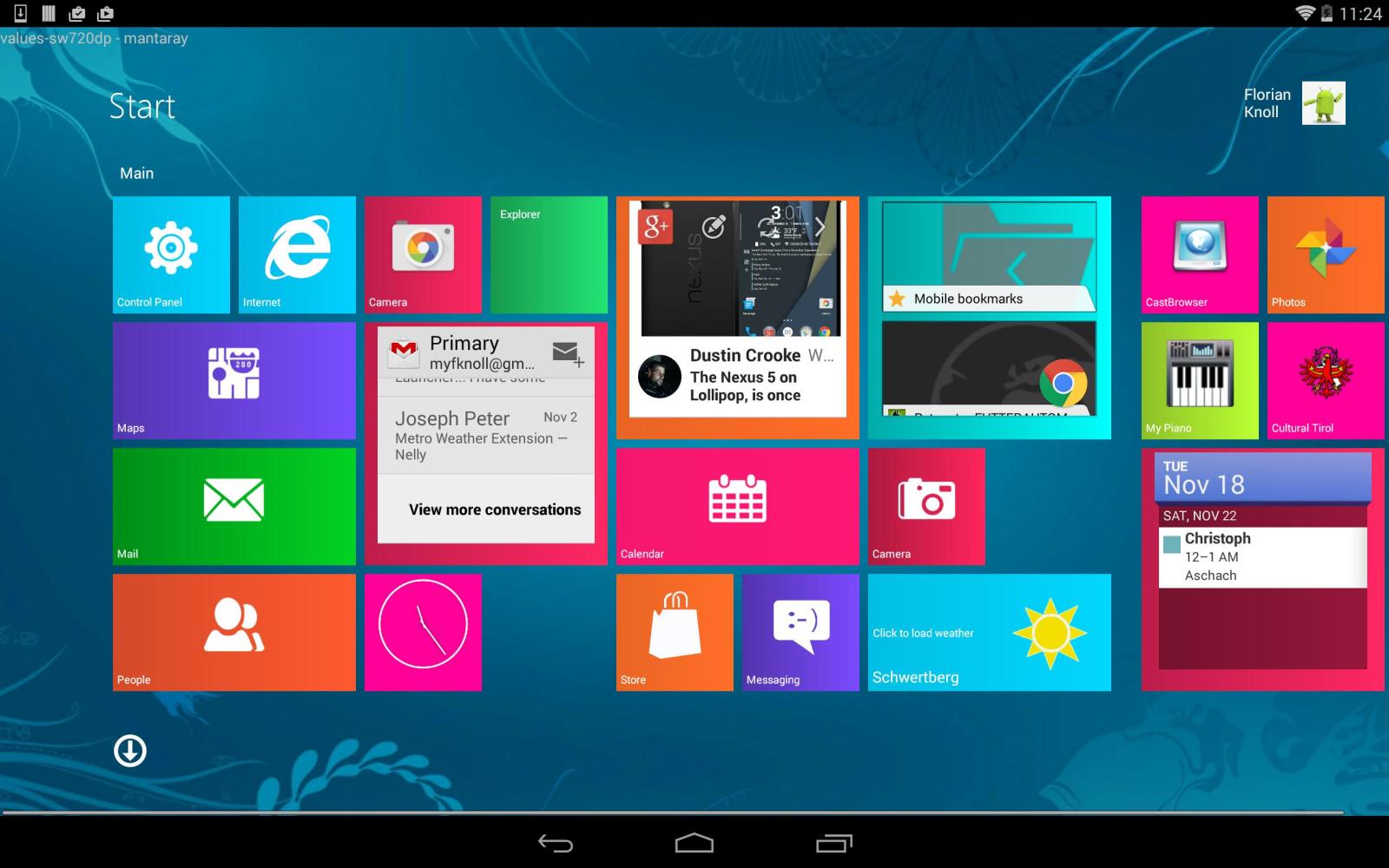Open the Maps tile
This screenshot has height=868, width=1389.
pyautogui.click(x=233, y=379)
